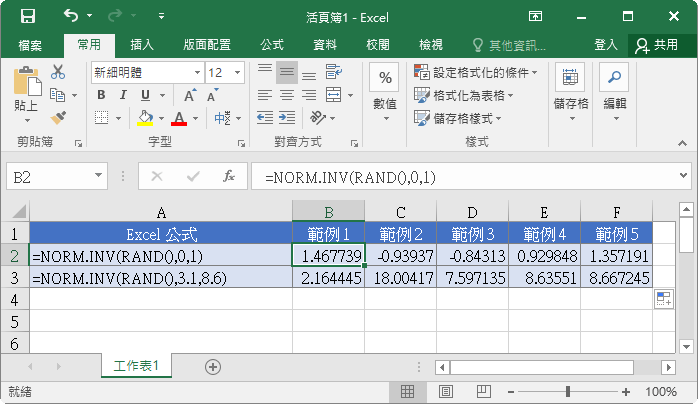Switch to Normal view in status bar
This screenshot has height=404, width=698.
407,392
